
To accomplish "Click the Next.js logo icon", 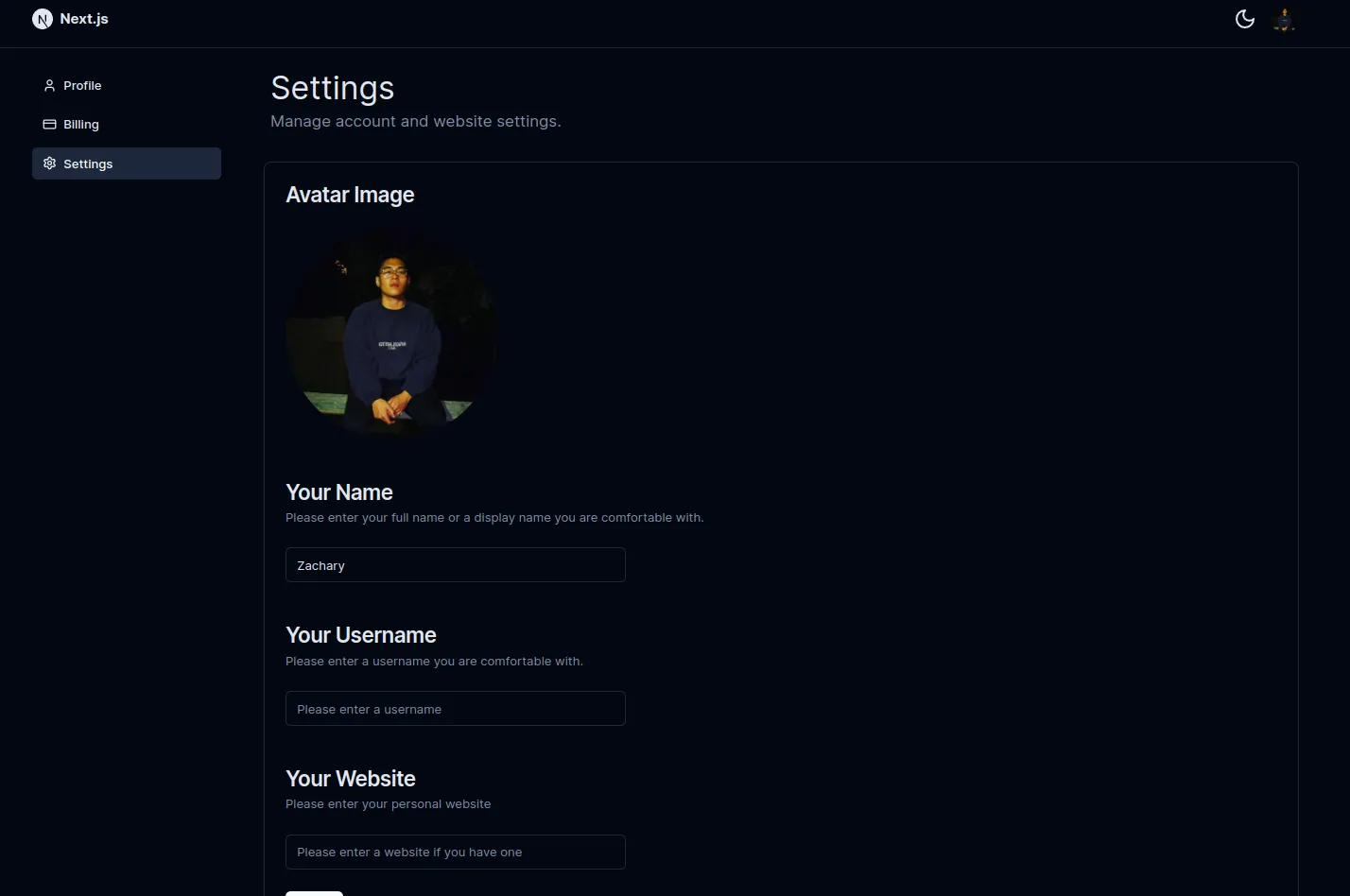I will pos(43,18).
